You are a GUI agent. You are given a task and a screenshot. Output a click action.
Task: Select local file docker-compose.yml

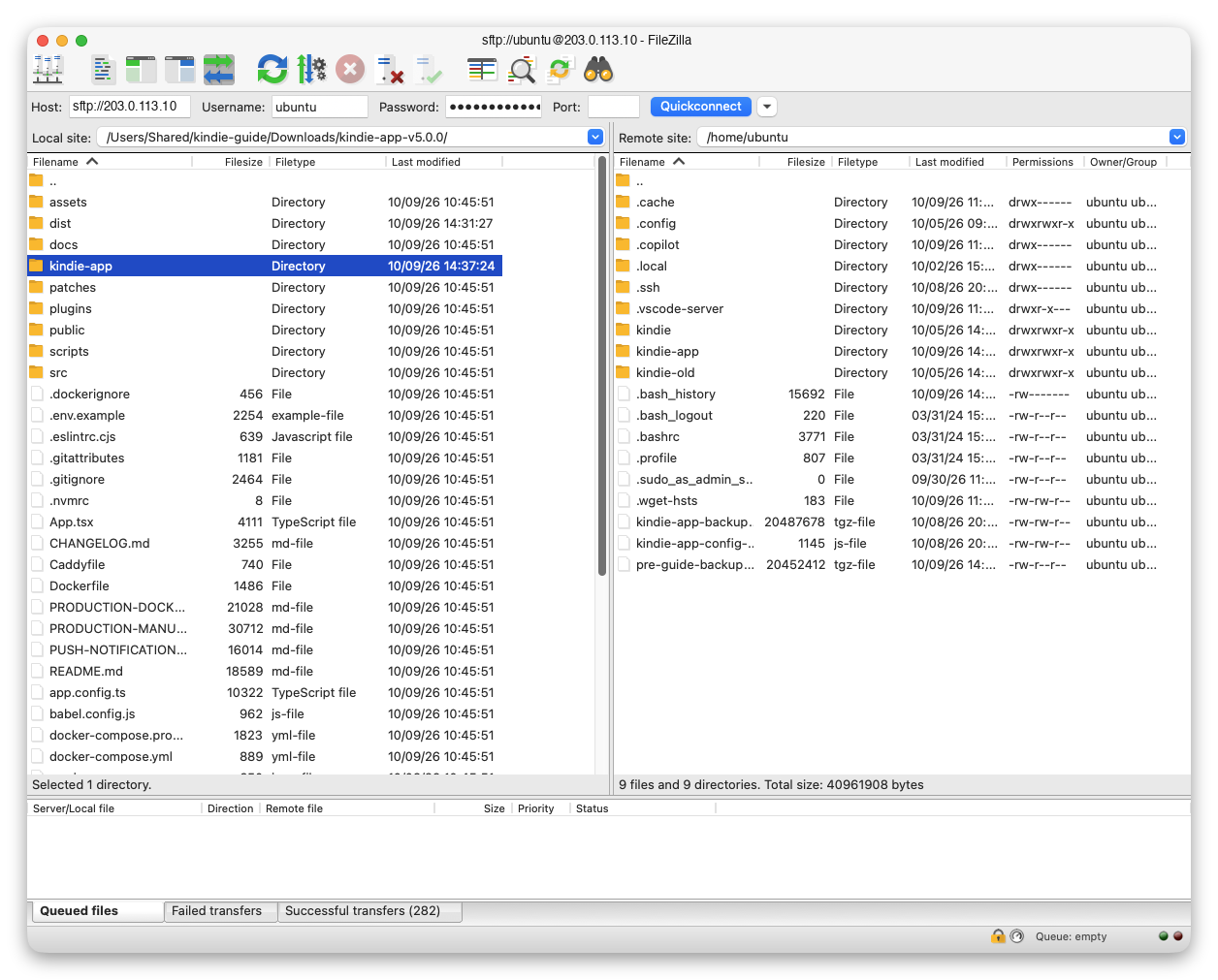265,756
